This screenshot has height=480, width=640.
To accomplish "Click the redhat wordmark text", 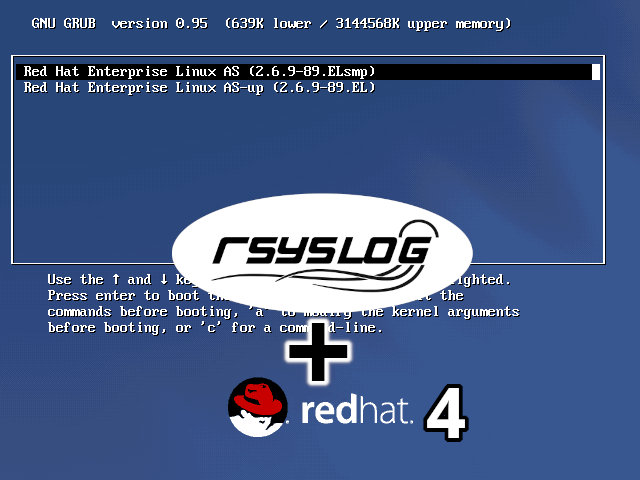I will (x=356, y=411).
